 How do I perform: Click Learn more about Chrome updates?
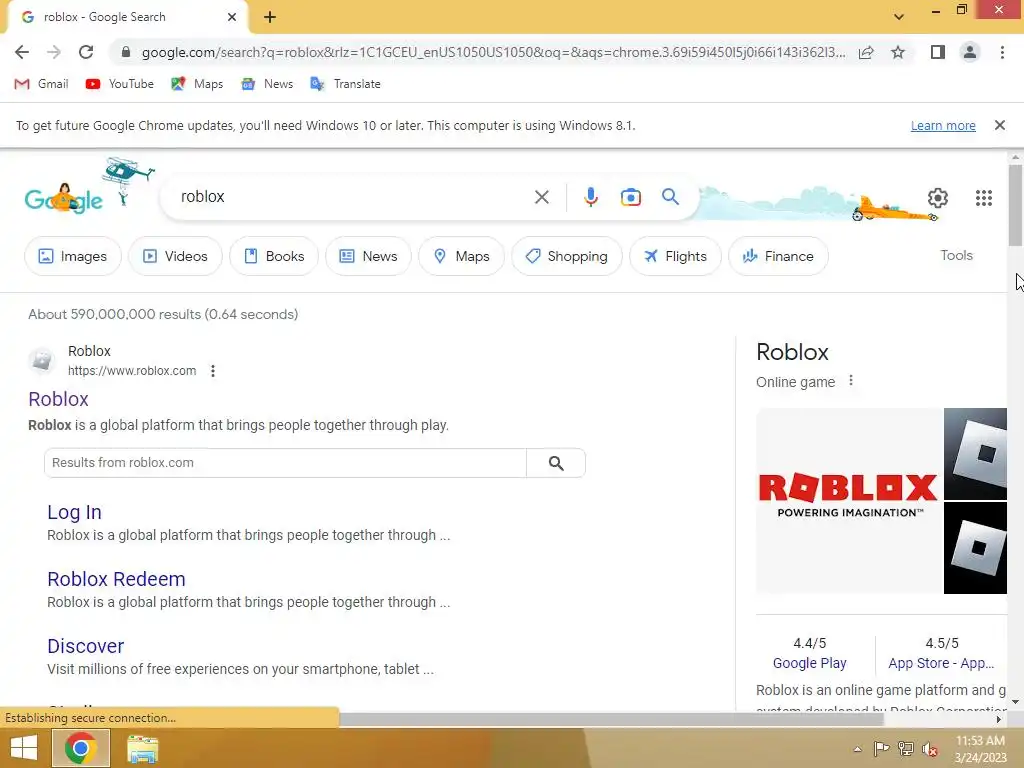(943, 125)
